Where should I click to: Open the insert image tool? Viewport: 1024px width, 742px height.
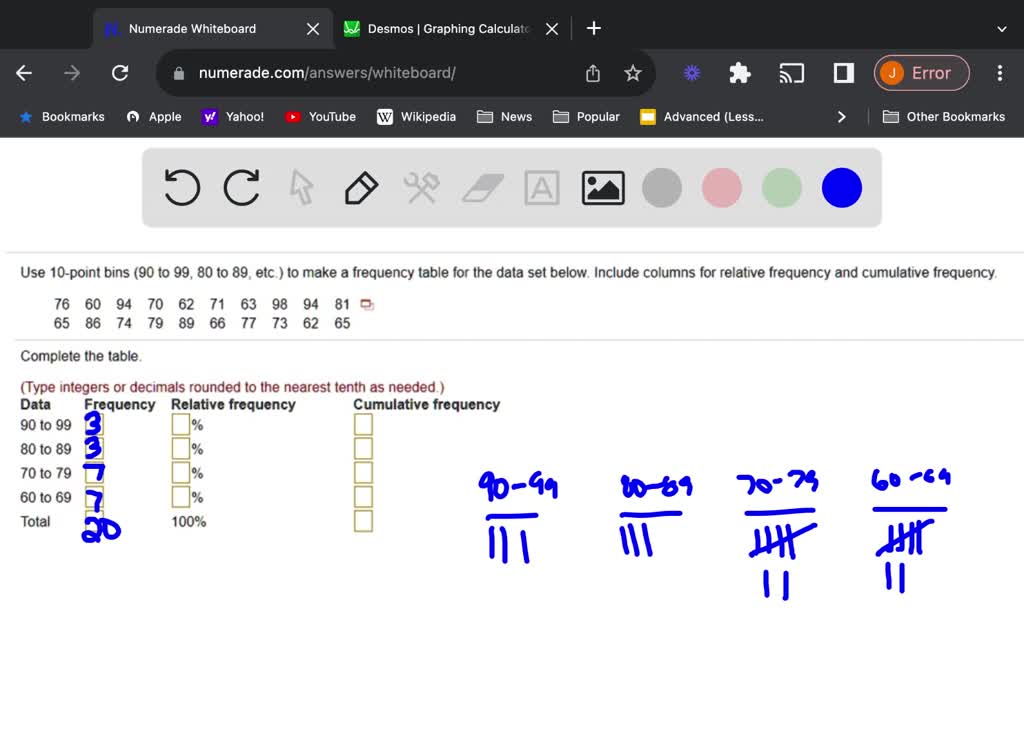point(602,187)
